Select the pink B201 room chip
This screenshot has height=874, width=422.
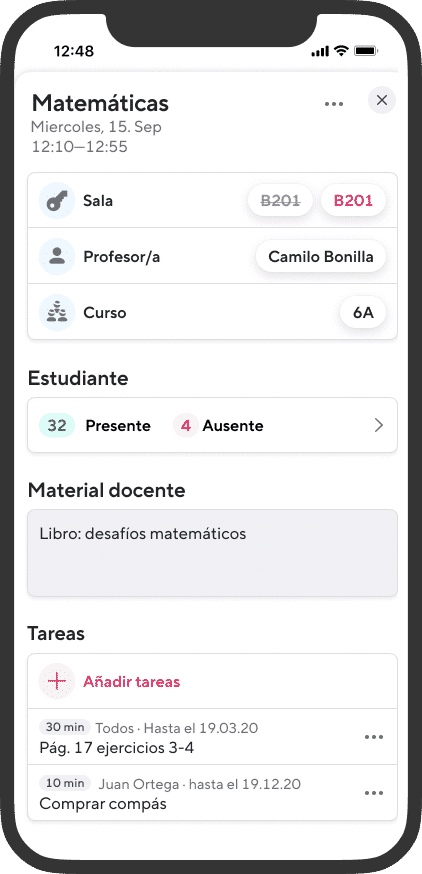pos(353,200)
